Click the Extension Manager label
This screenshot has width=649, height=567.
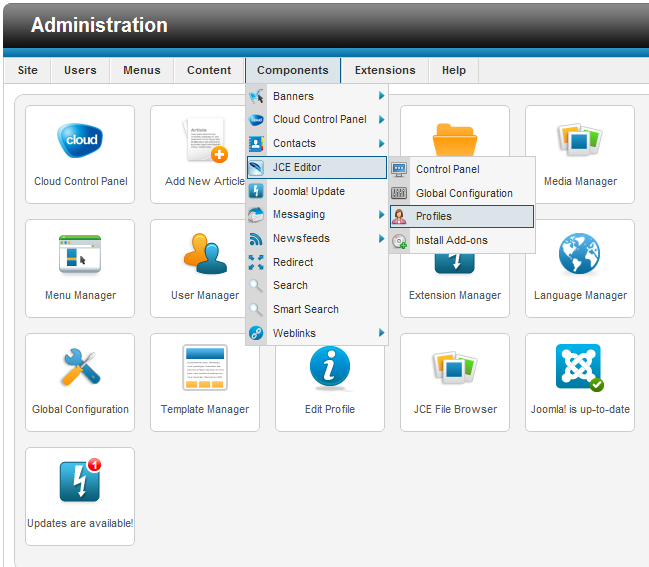pyautogui.click(x=455, y=296)
